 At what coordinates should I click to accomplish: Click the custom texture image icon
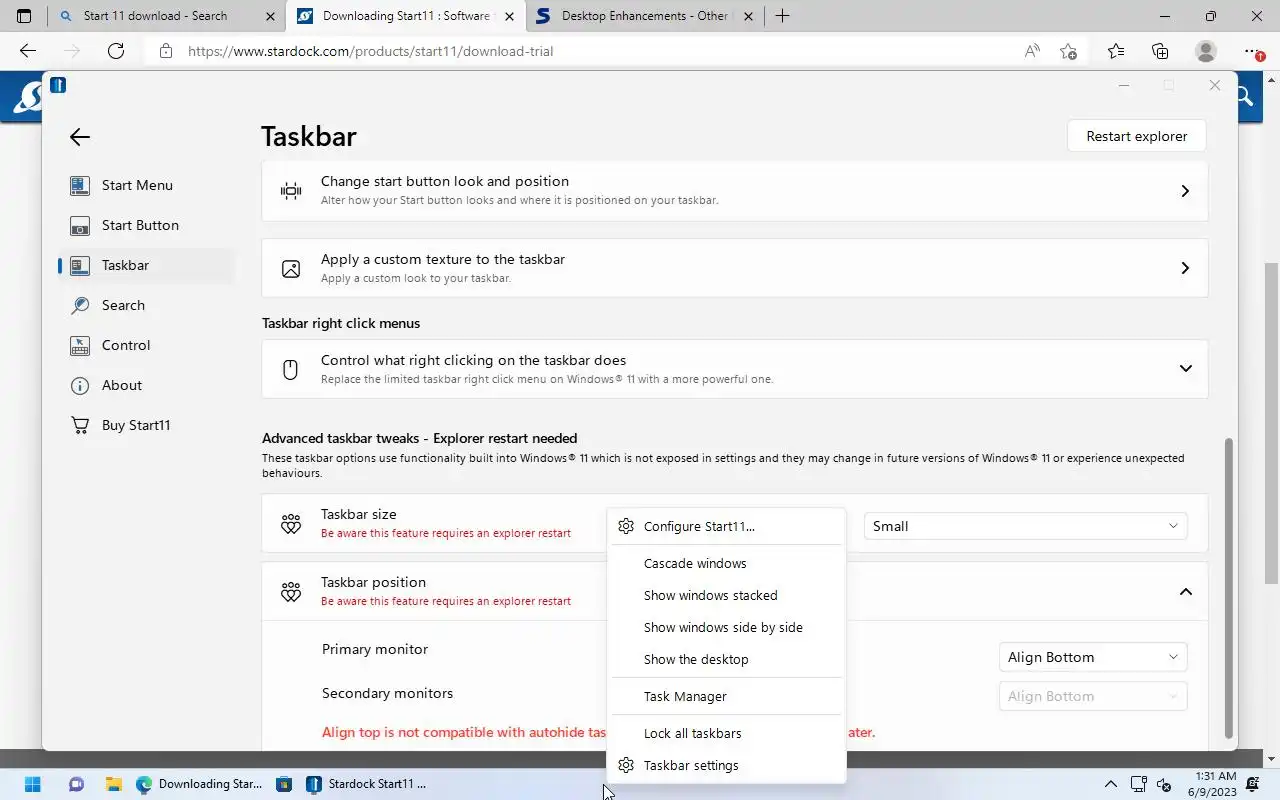[x=291, y=269]
